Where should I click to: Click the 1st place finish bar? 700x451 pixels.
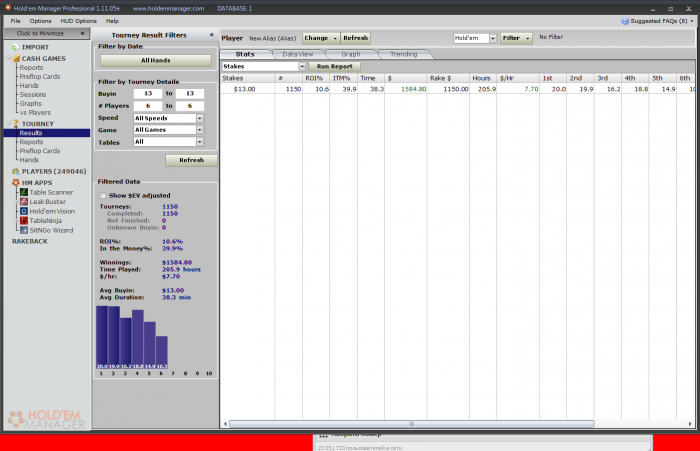[x=102, y=337]
